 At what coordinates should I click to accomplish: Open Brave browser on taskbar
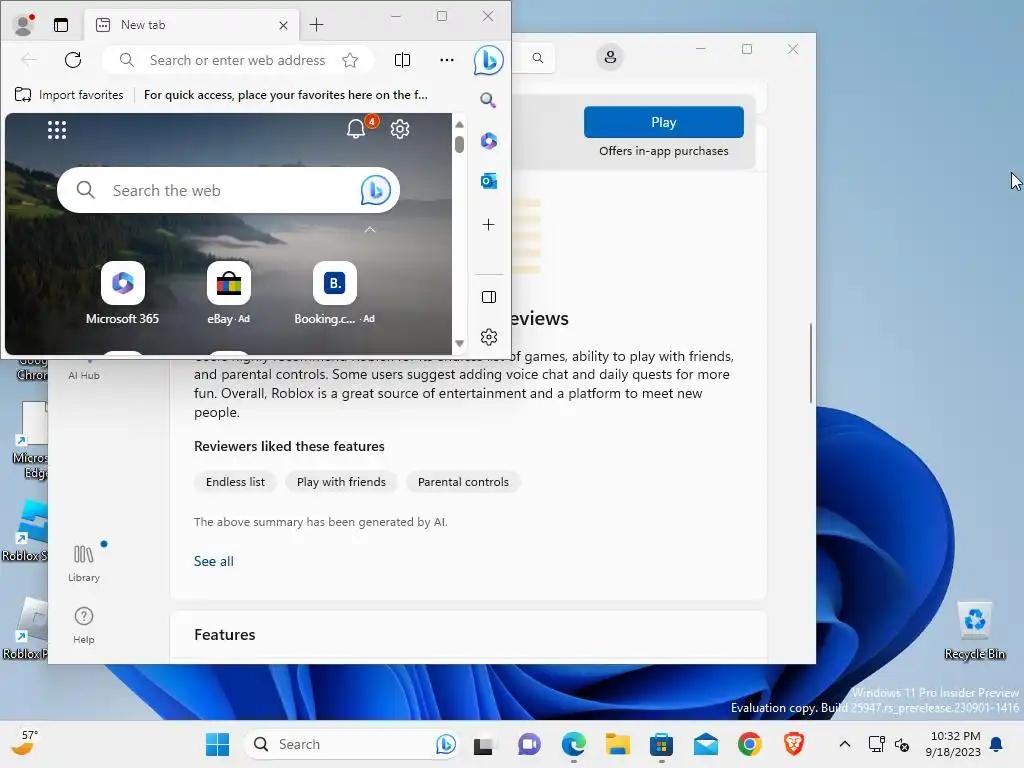click(x=794, y=744)
